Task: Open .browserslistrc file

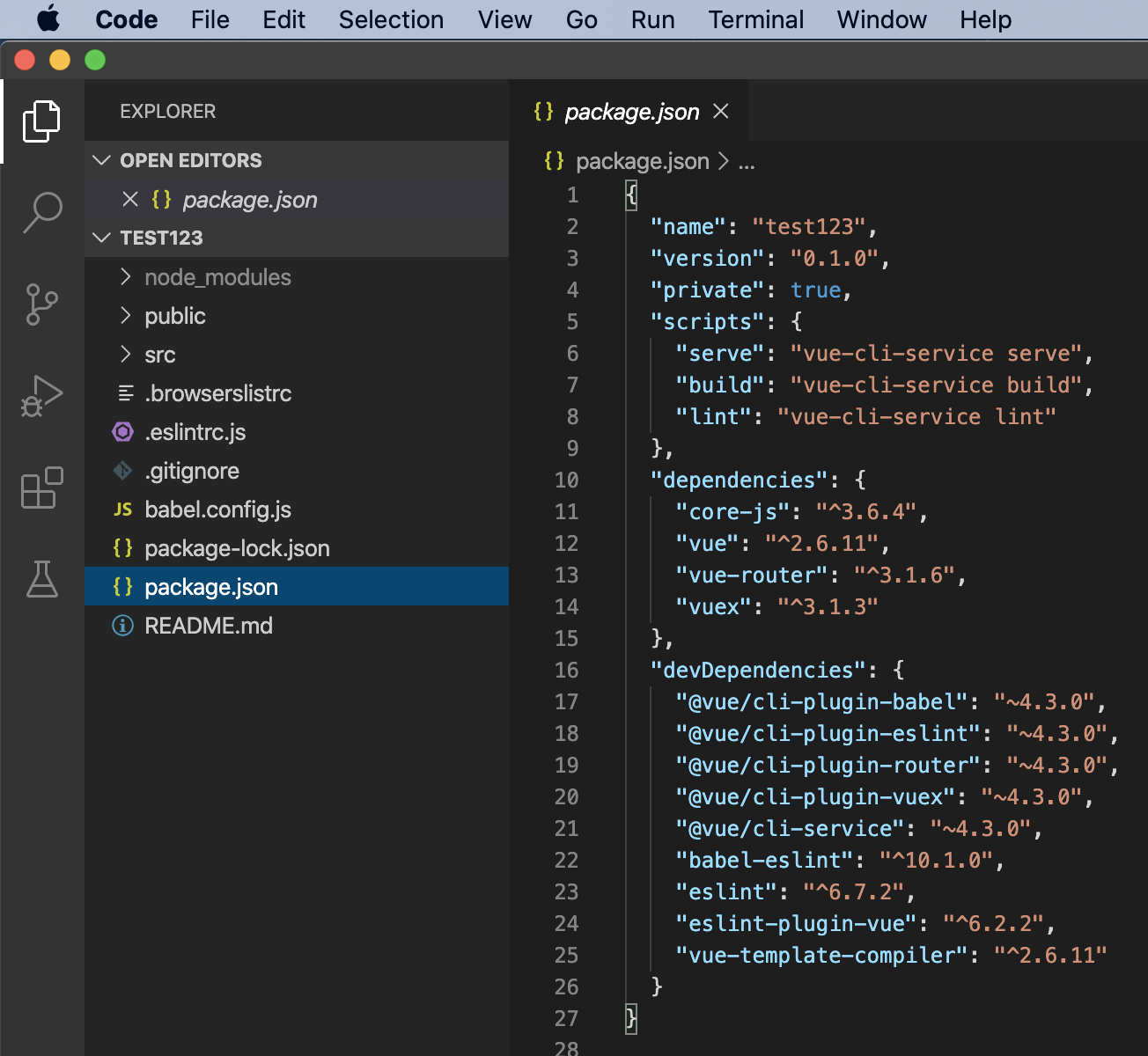Action: pos(218,393)
